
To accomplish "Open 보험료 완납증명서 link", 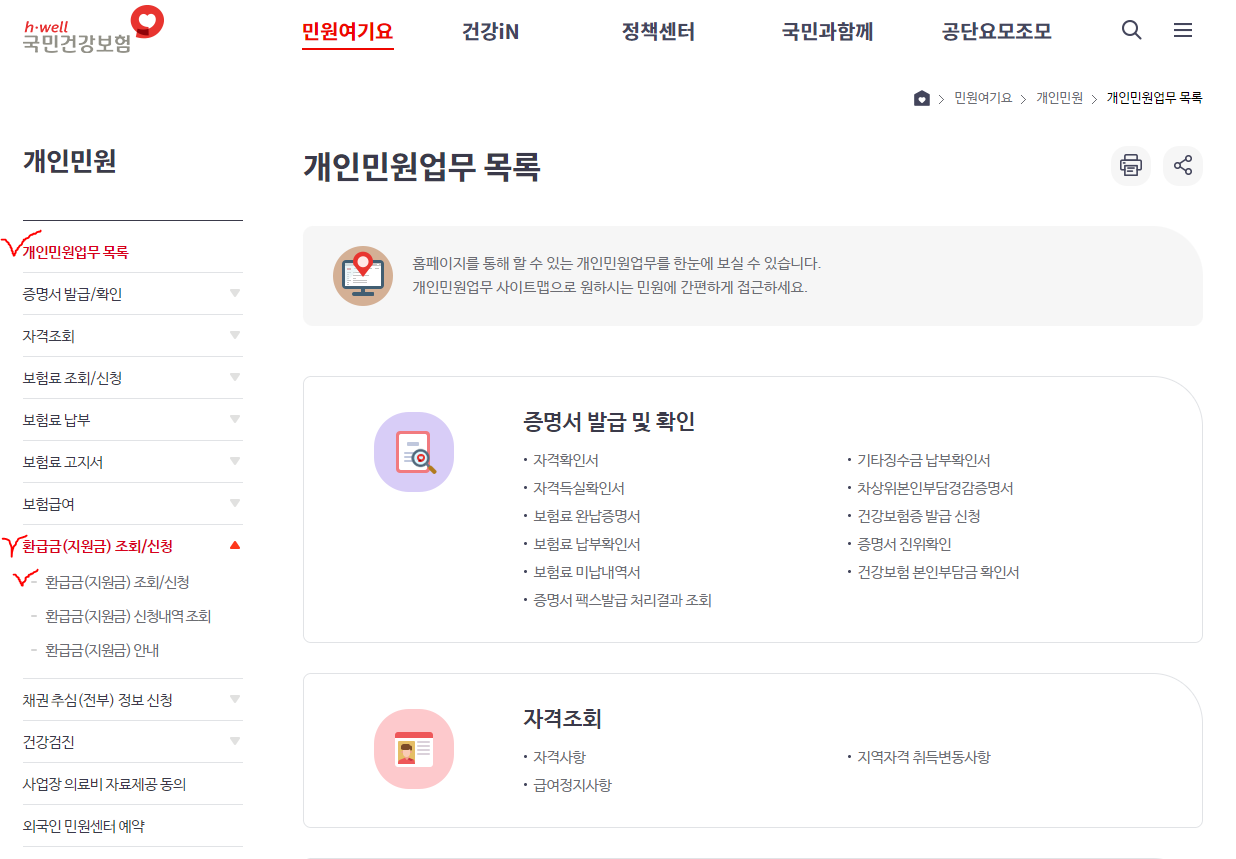I will click(x=587, y=516).
